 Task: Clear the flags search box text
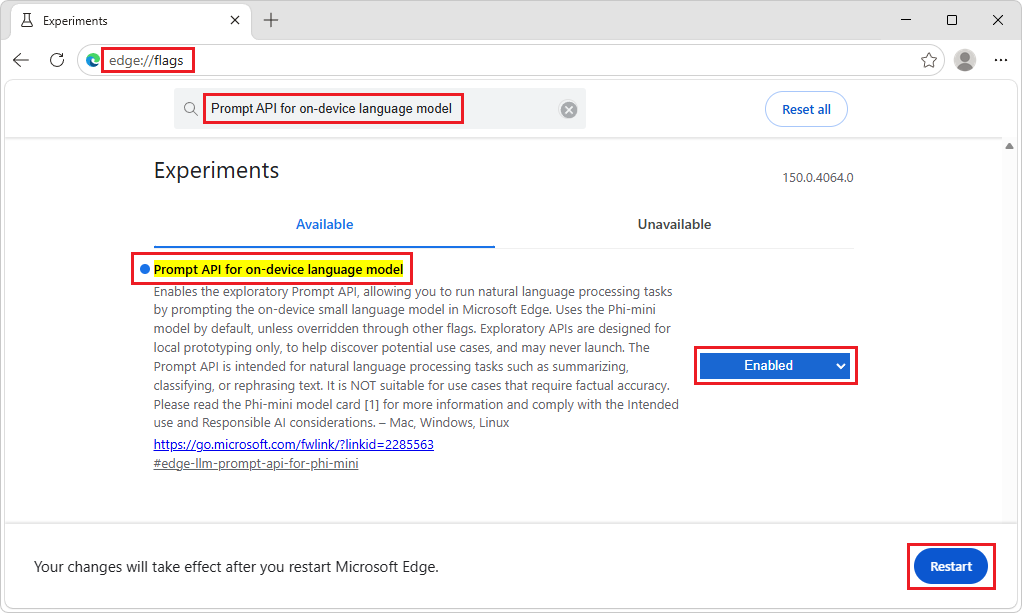(568, 110)
